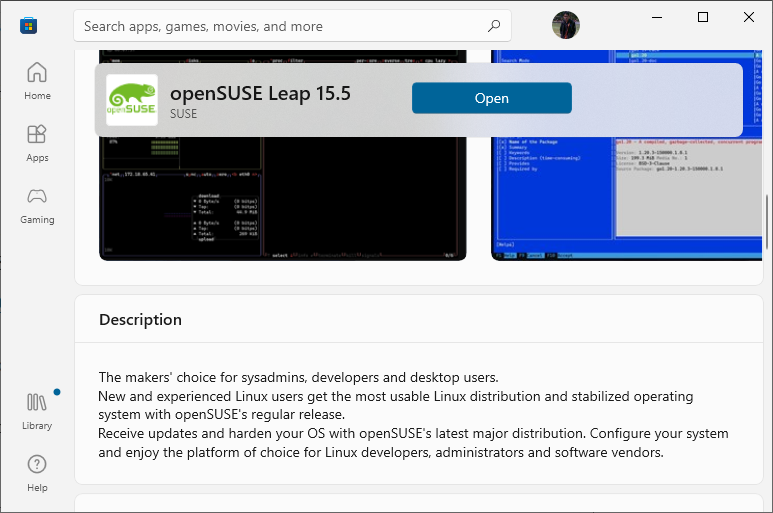Open the openSUSE Leap 15.5 app
The image size is (773, 513).
(492, 98)
